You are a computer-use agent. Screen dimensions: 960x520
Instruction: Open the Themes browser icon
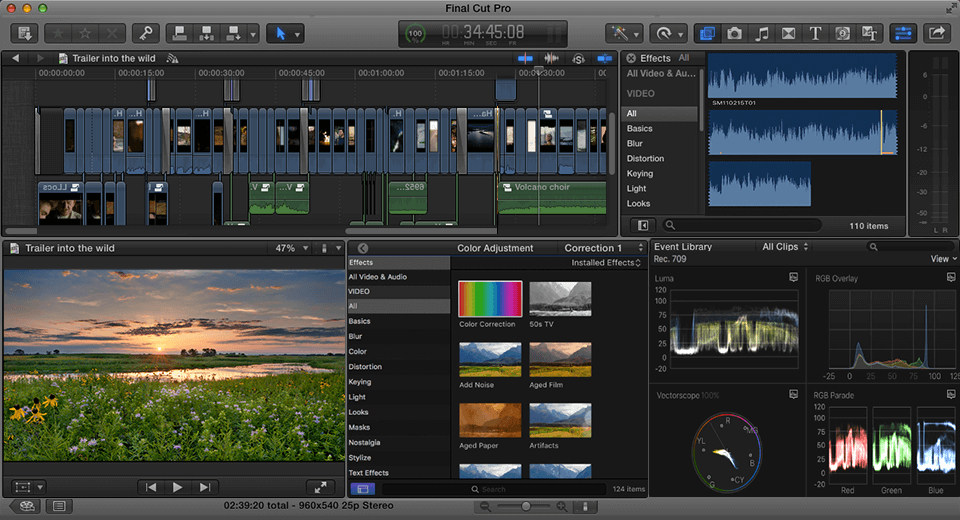pos(869,33)
